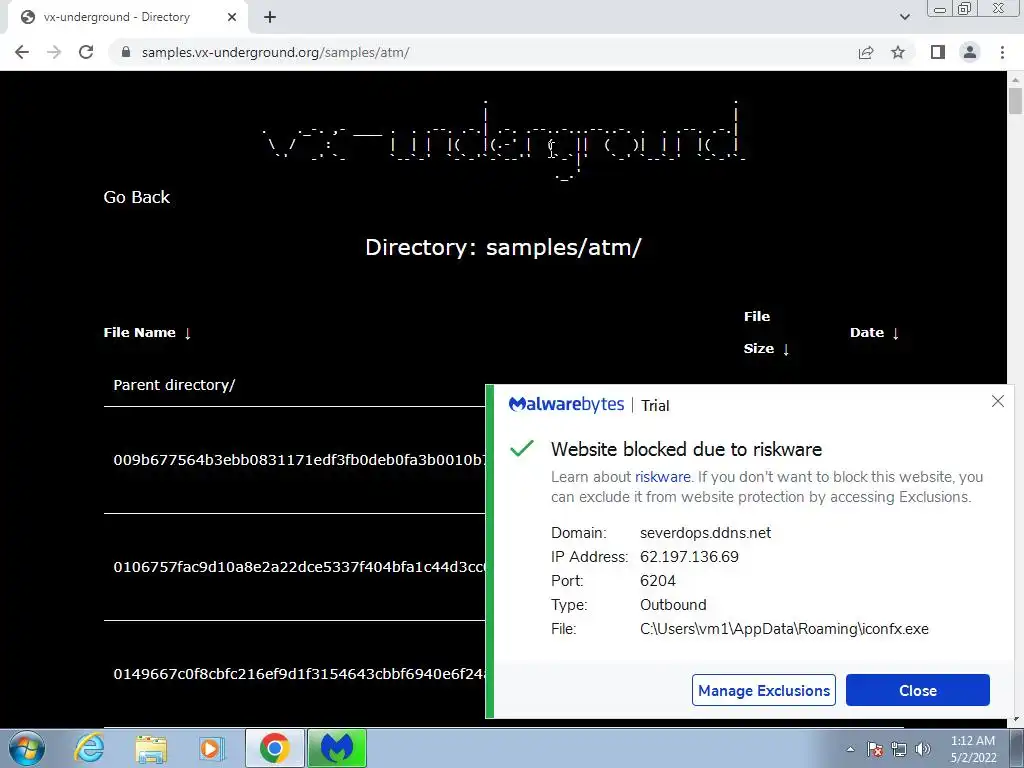
Task: Dismiss the Malwarebytes notification with X
Action: point(998,401)
